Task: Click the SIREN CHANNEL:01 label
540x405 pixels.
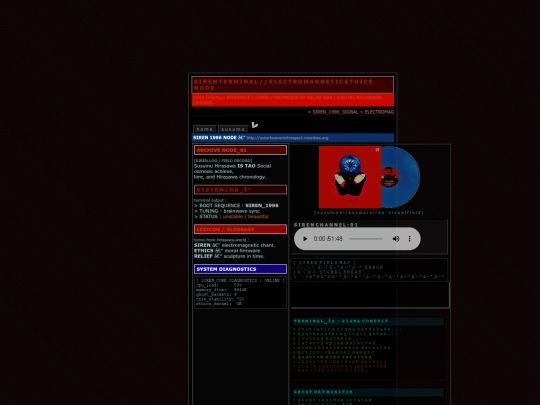Action: (325, 225)
